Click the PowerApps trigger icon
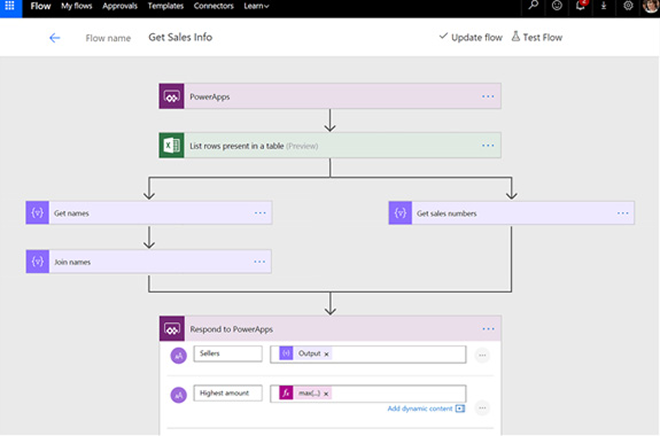The height and width of the screenshot is (436, 660). 171,96
